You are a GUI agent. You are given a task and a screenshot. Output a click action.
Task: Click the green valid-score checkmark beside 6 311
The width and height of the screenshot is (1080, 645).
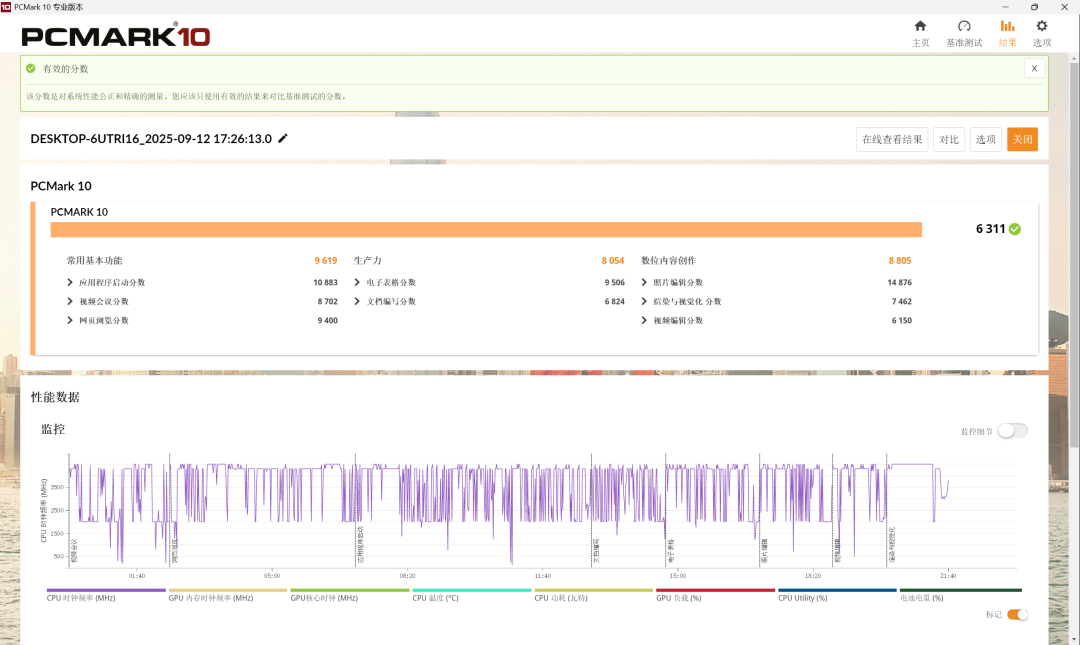pos(1015,229)
